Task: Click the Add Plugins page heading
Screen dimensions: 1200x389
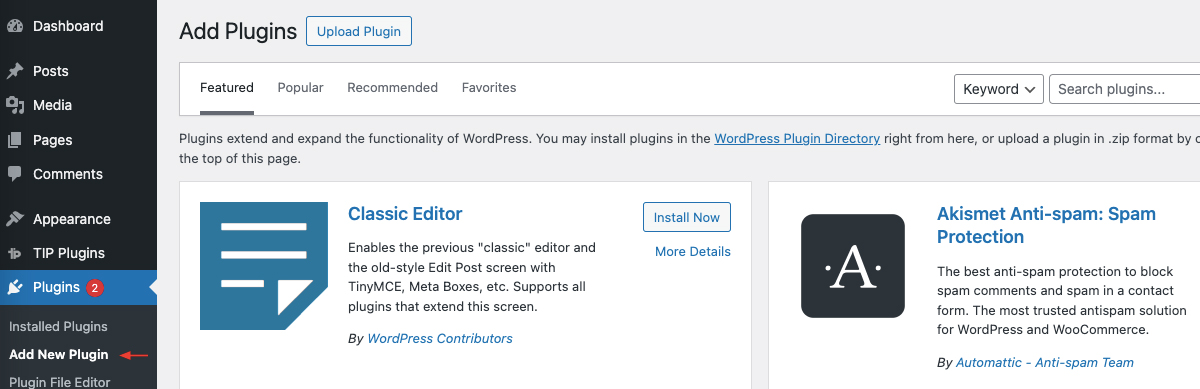Action: click(x=238, y=31)
